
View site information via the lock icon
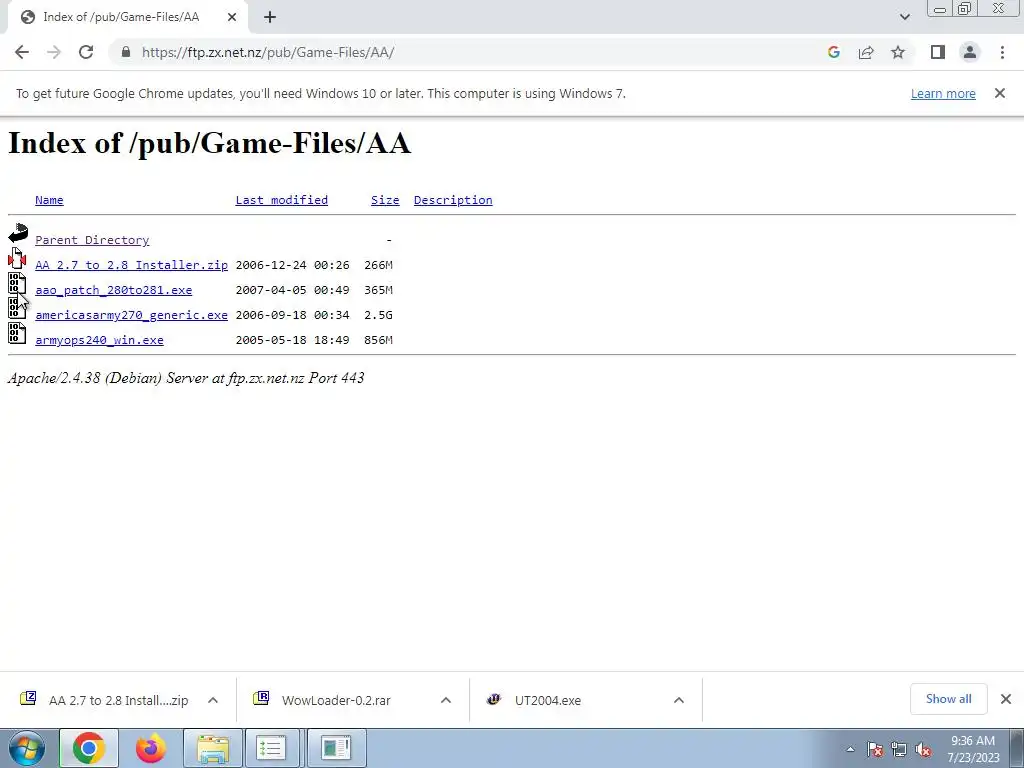point(126,52)
